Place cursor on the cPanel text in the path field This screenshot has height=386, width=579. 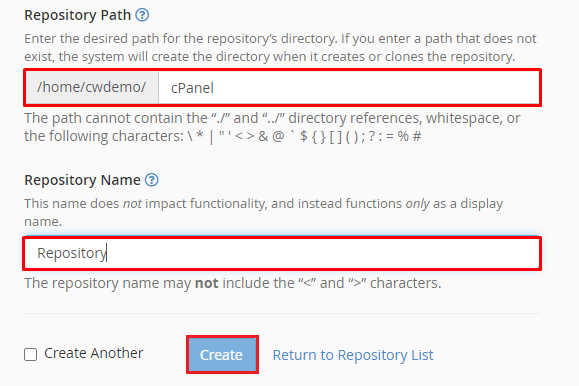point(192,88)
